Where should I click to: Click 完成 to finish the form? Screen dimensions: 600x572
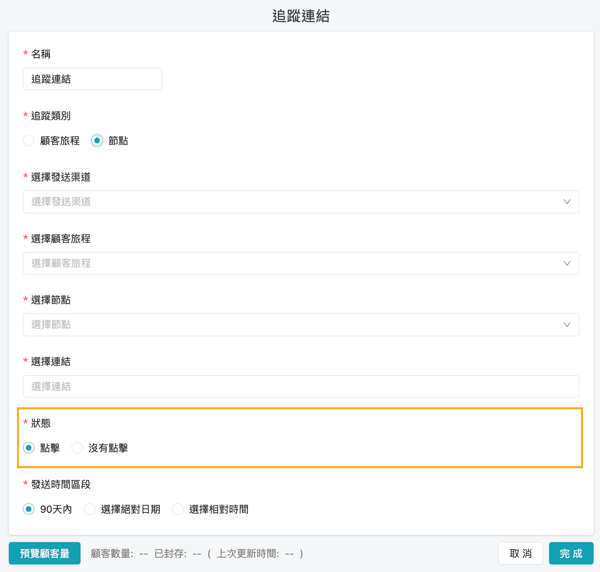point(571,553)
